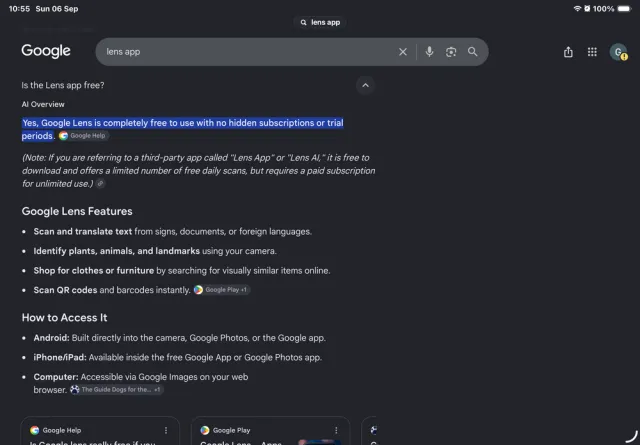Click highlighted "Yes, Google Lens is completely free" text
This screenshot has width=640, height=445.
pyautogui.click(x=182, y=129)
